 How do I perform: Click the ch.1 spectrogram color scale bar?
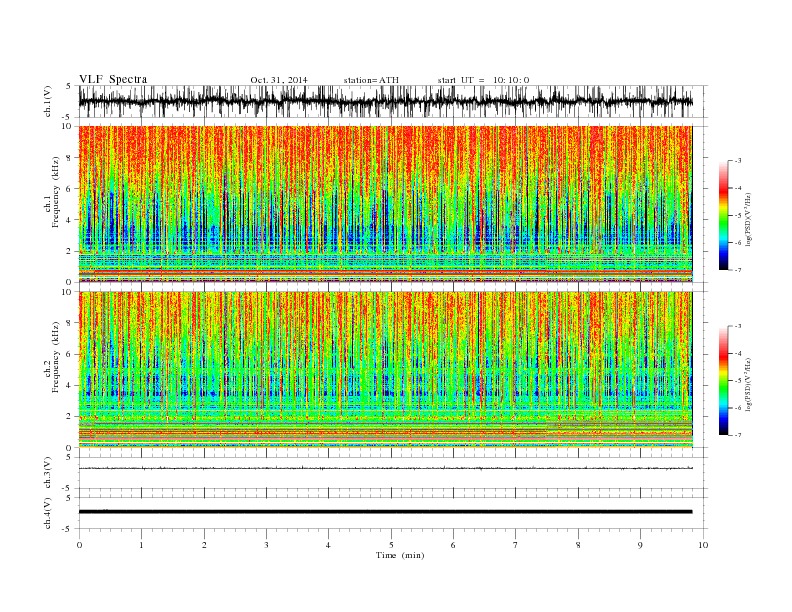point(723,215)
